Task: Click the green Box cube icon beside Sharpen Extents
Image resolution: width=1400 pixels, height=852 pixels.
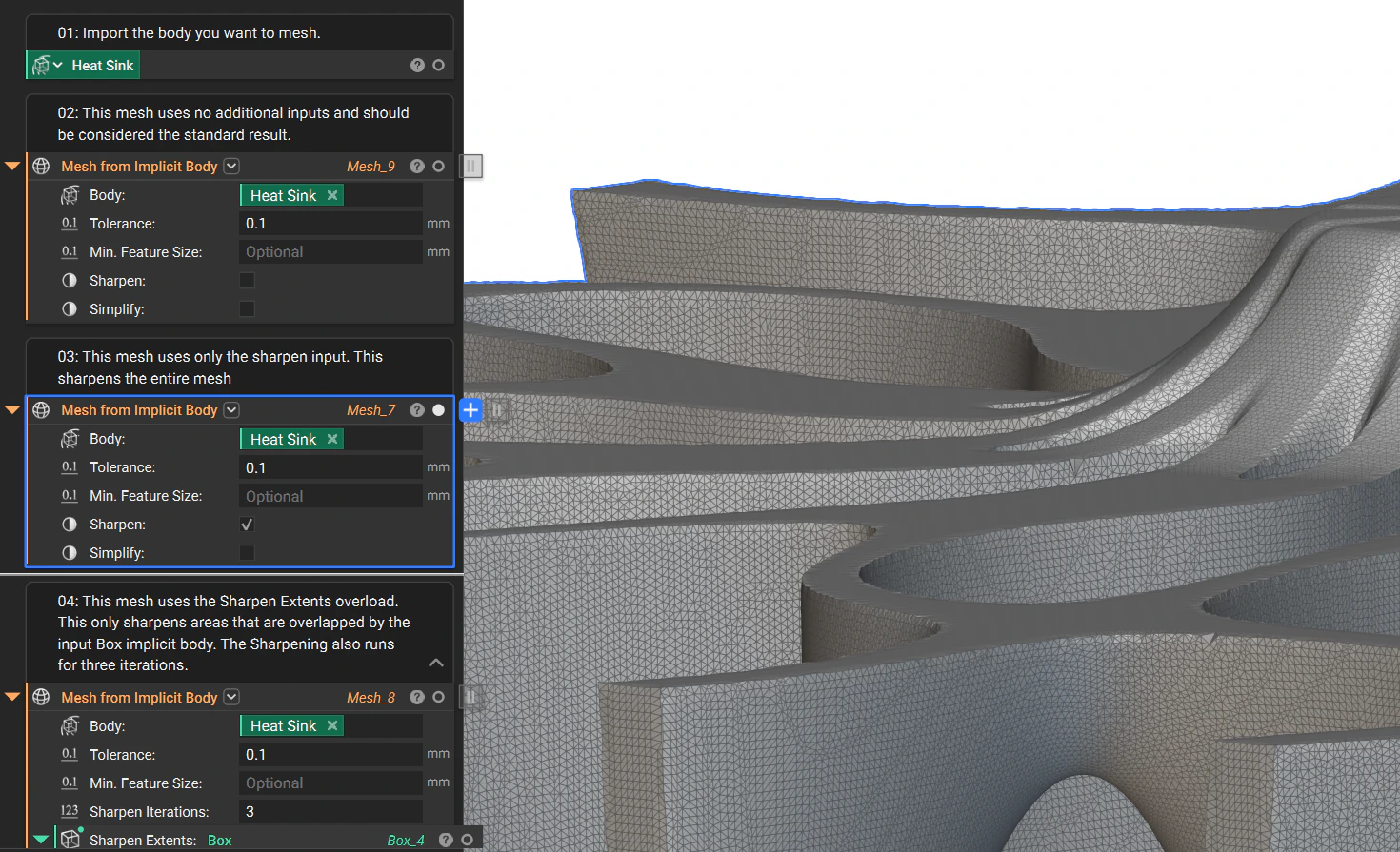Action: pyautogui.click(x=70, y=840)
